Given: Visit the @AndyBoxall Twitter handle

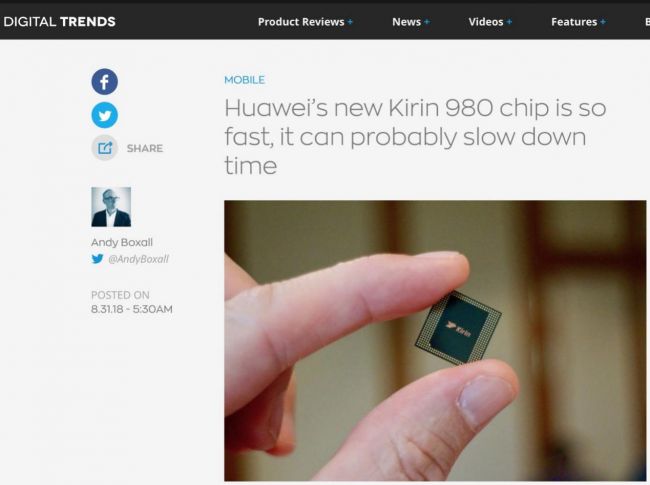Looking at the screenshot, I should tap(138, 259).
